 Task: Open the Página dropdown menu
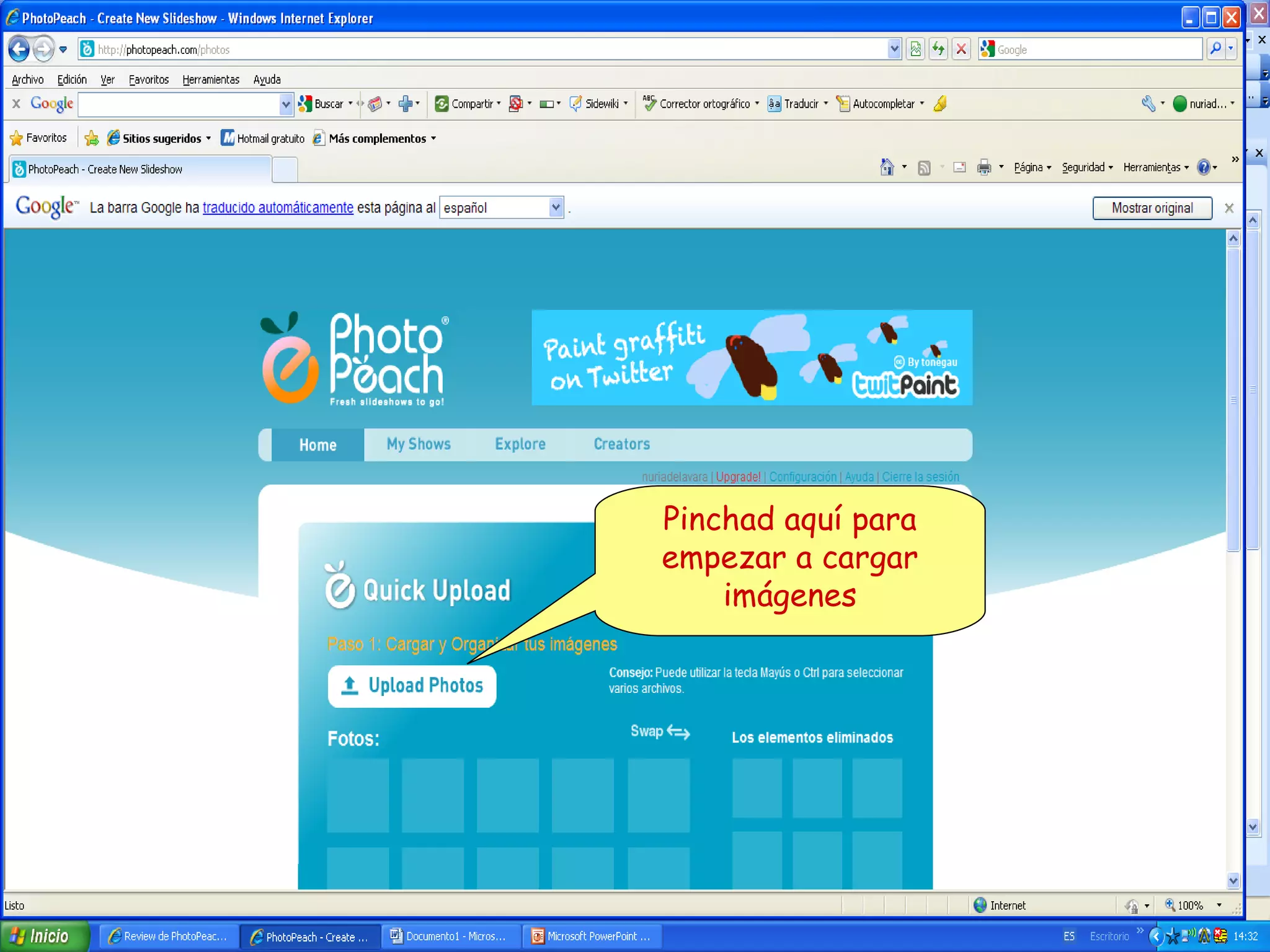1032,167
